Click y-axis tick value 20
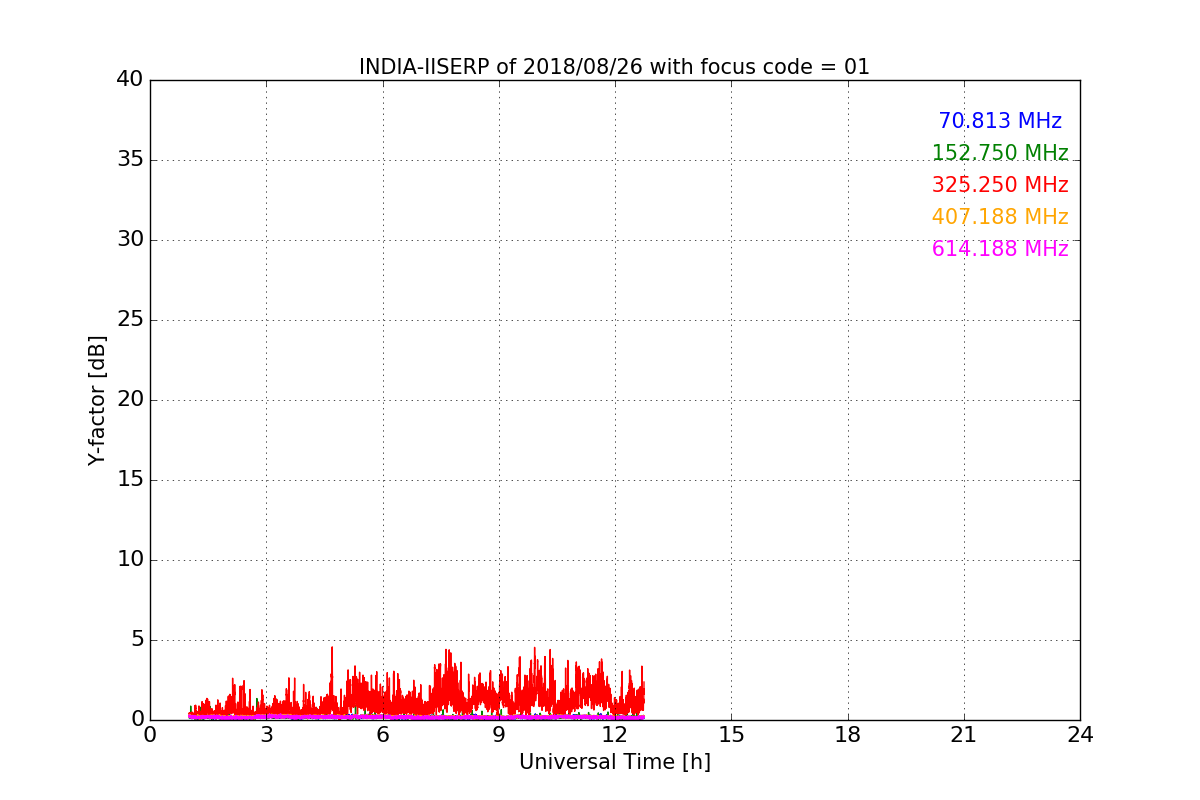Screen dimensions: 1200x800 130,400
